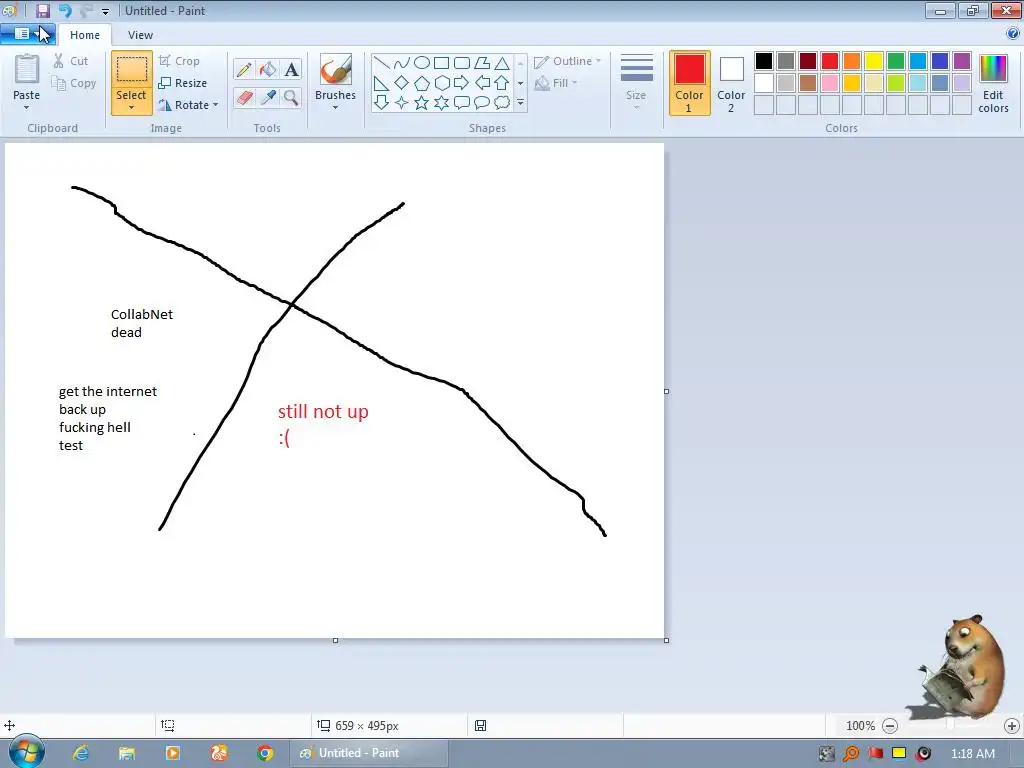
Task: Click the Untitled - Paint taskbar button
Action: (369, 753)
